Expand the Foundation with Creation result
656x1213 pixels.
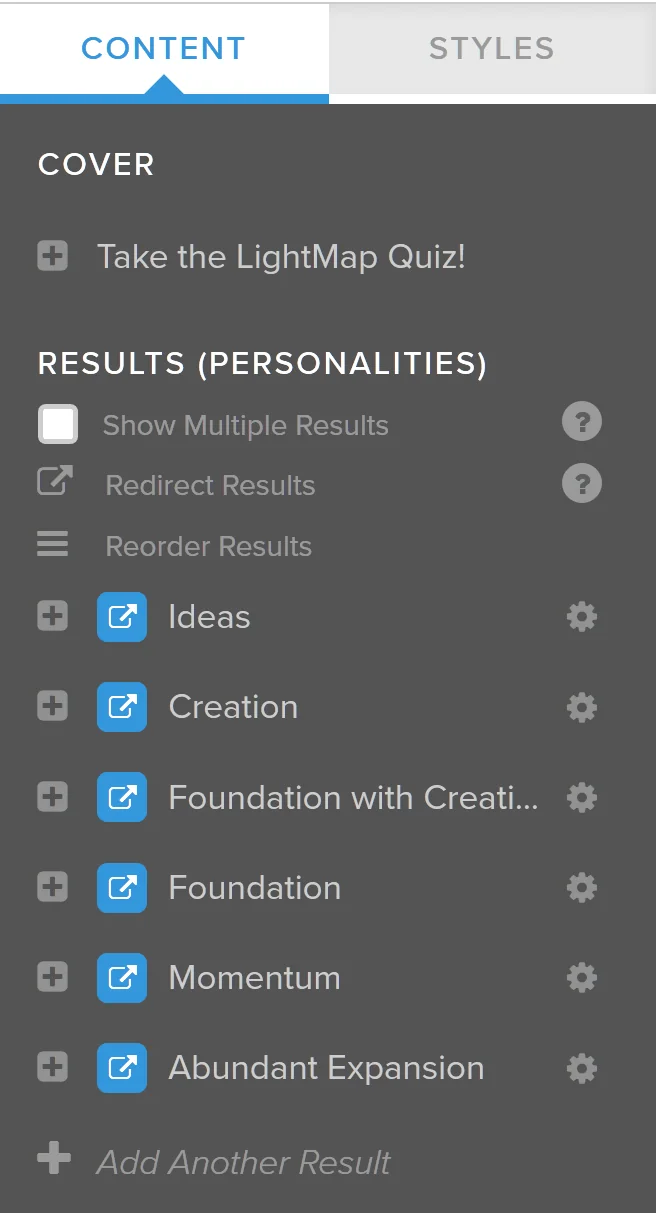click(x=53, y=797)
